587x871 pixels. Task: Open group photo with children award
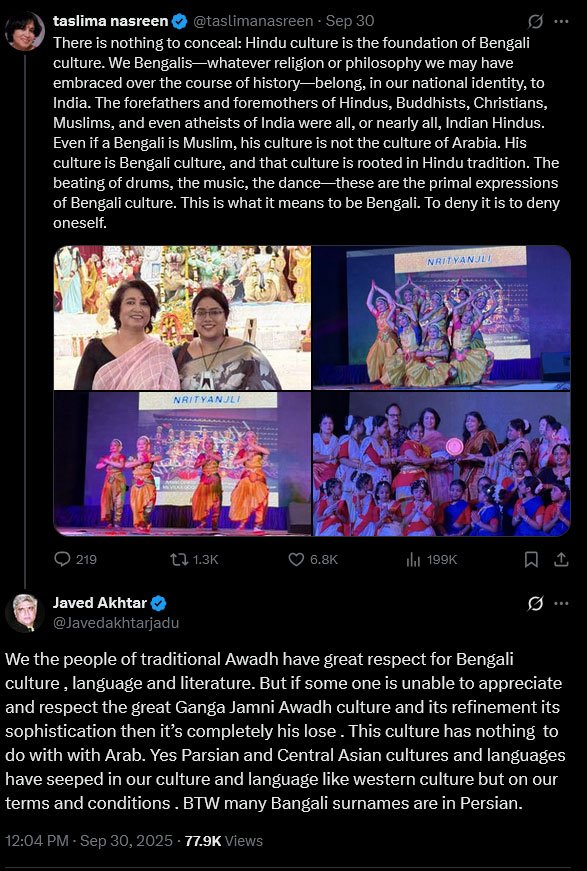tap(441, 464)
